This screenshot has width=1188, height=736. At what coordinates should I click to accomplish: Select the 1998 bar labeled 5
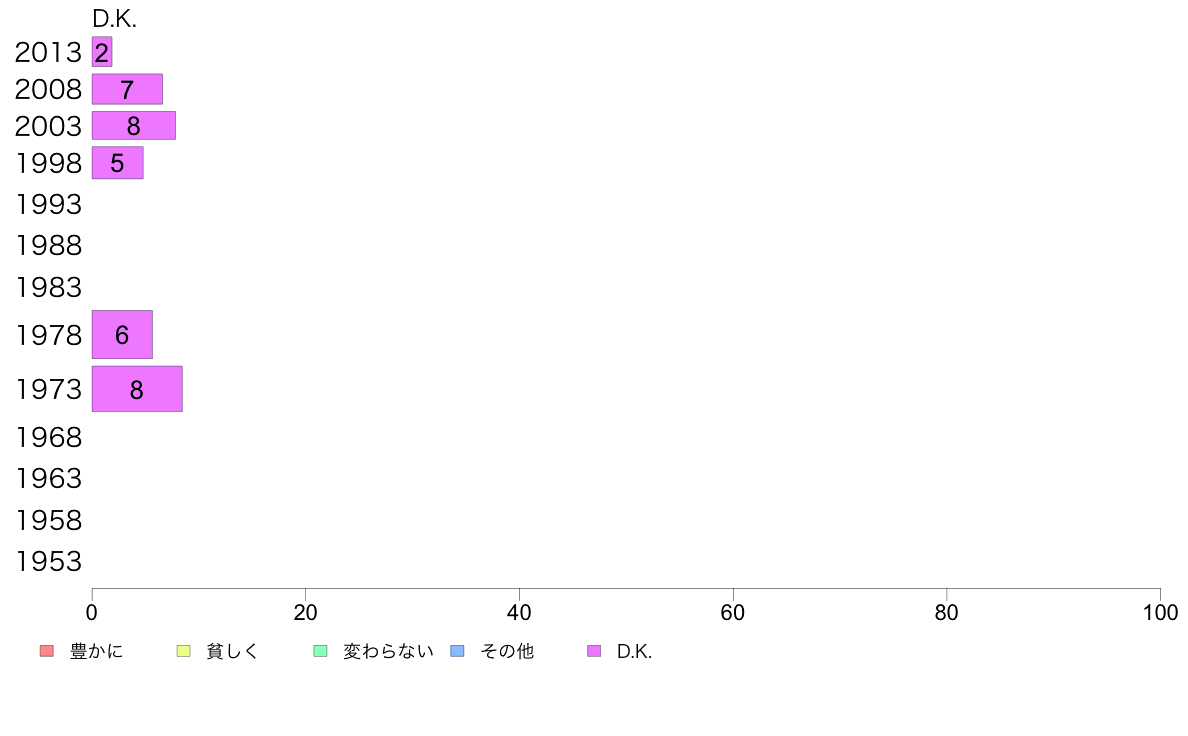pos(117,163)
